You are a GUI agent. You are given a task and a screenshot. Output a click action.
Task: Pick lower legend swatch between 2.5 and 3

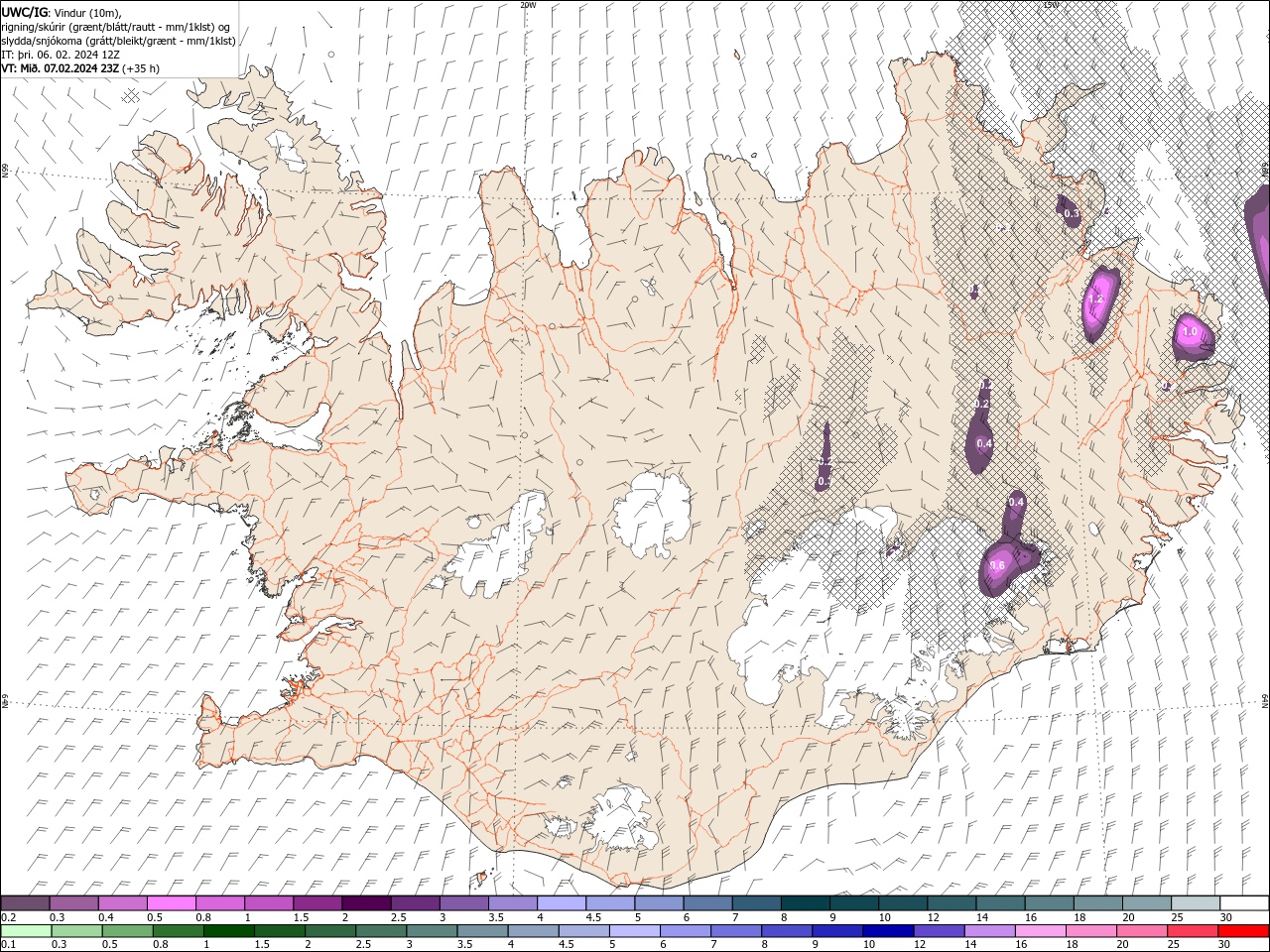(380, 931)
